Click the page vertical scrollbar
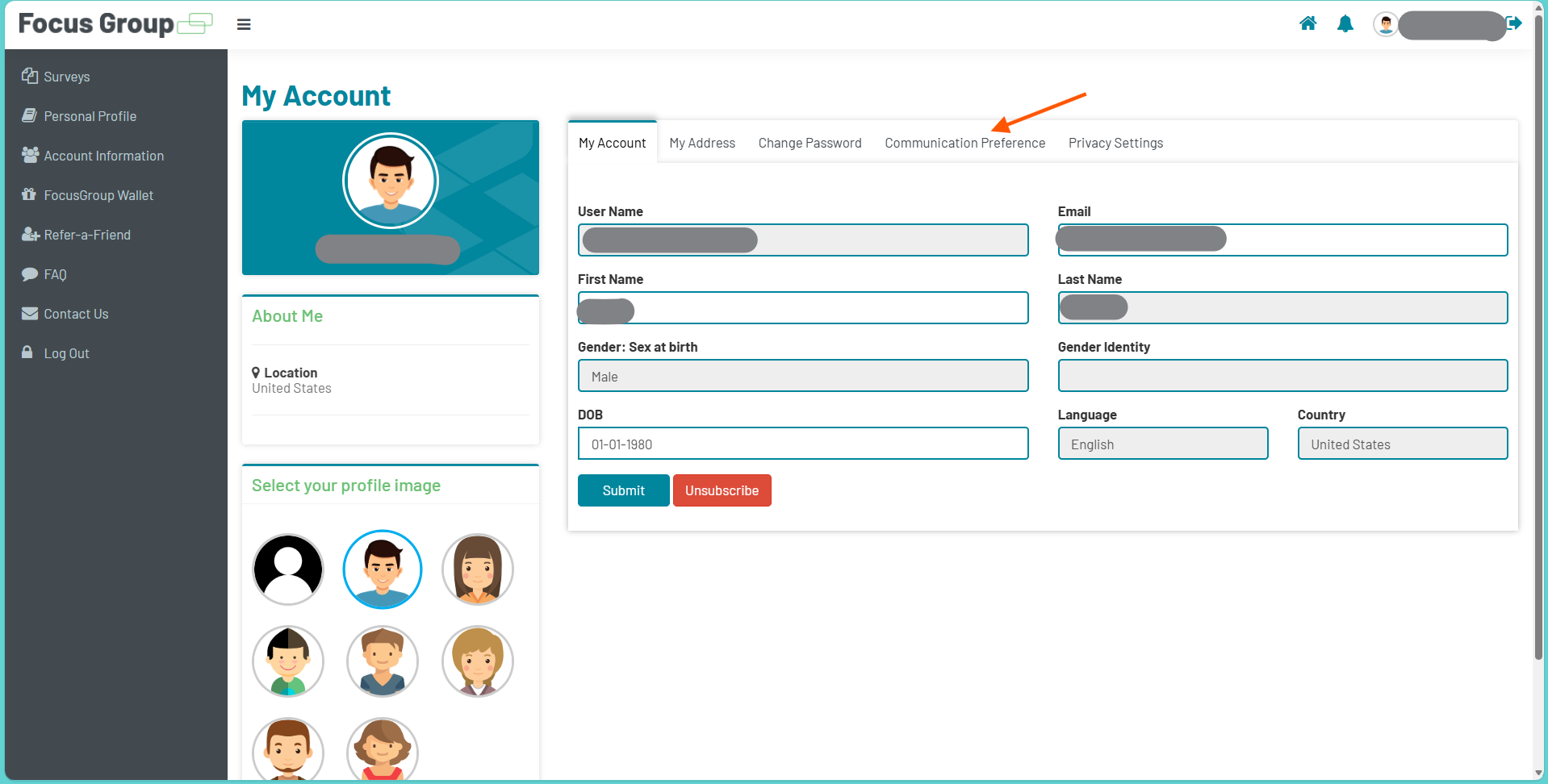This screenshot has height=784, width=1548. click(x=1539, y=339)
